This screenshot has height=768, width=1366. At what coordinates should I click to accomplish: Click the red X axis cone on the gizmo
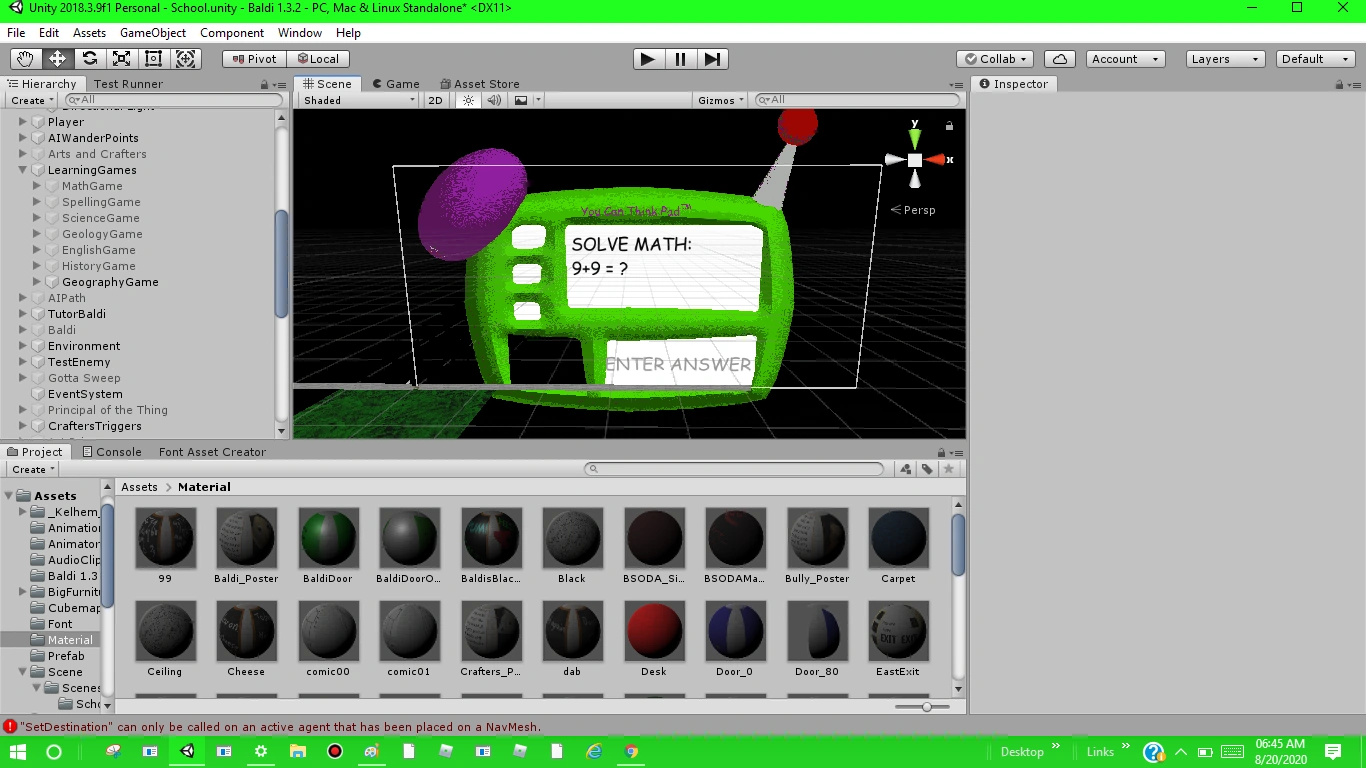936,160
